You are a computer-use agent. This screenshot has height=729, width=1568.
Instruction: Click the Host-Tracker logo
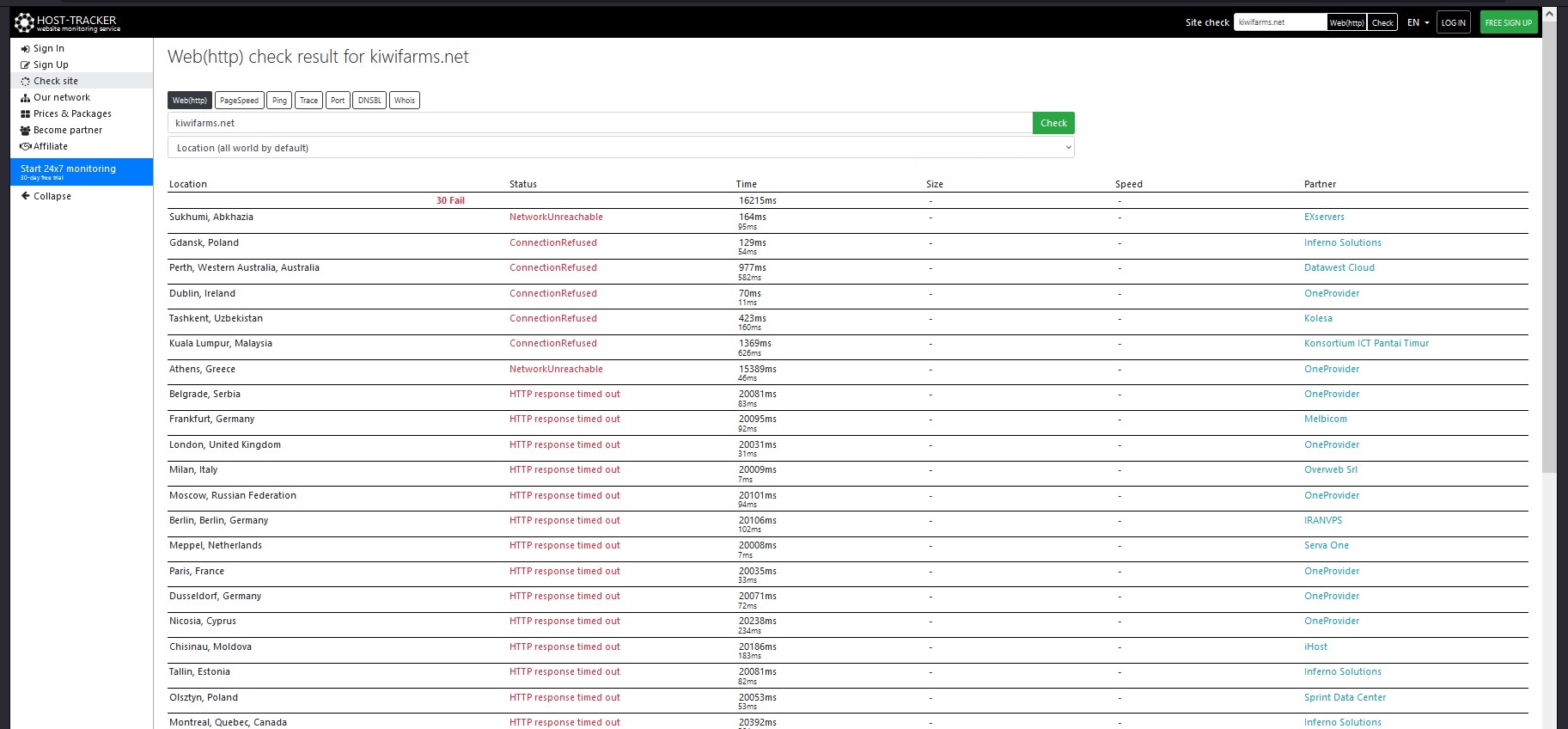pos(67,22)
